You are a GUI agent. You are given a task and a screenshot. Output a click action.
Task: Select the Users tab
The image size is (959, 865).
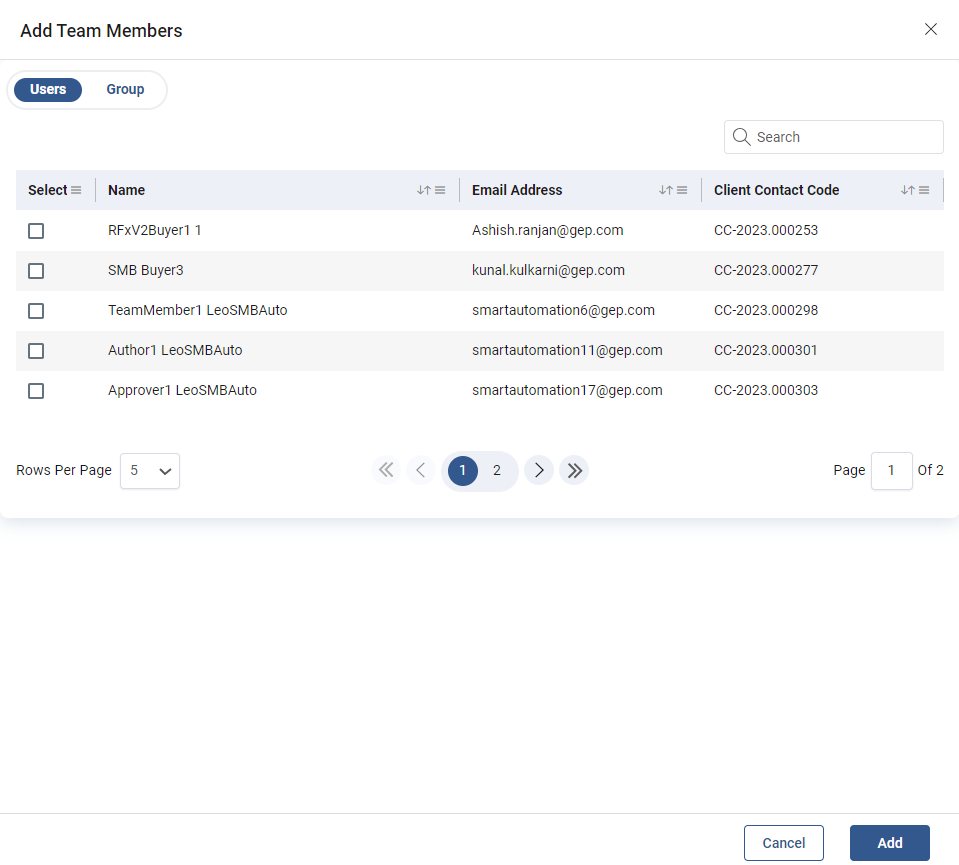point(48,89)
